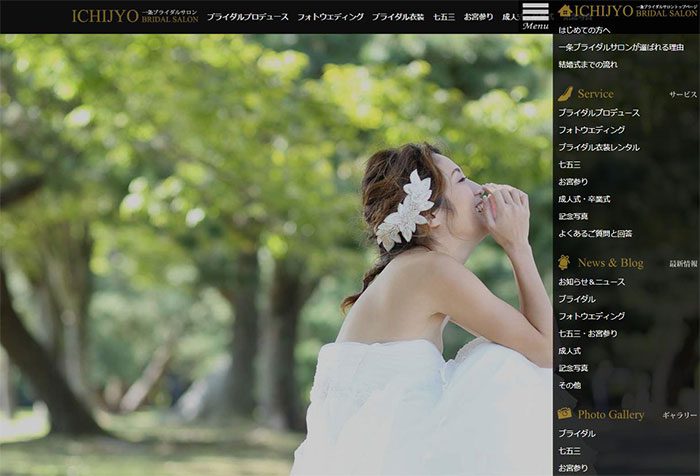
Task: Open 結婚式までの流れ link
Action: pos(588,65)
